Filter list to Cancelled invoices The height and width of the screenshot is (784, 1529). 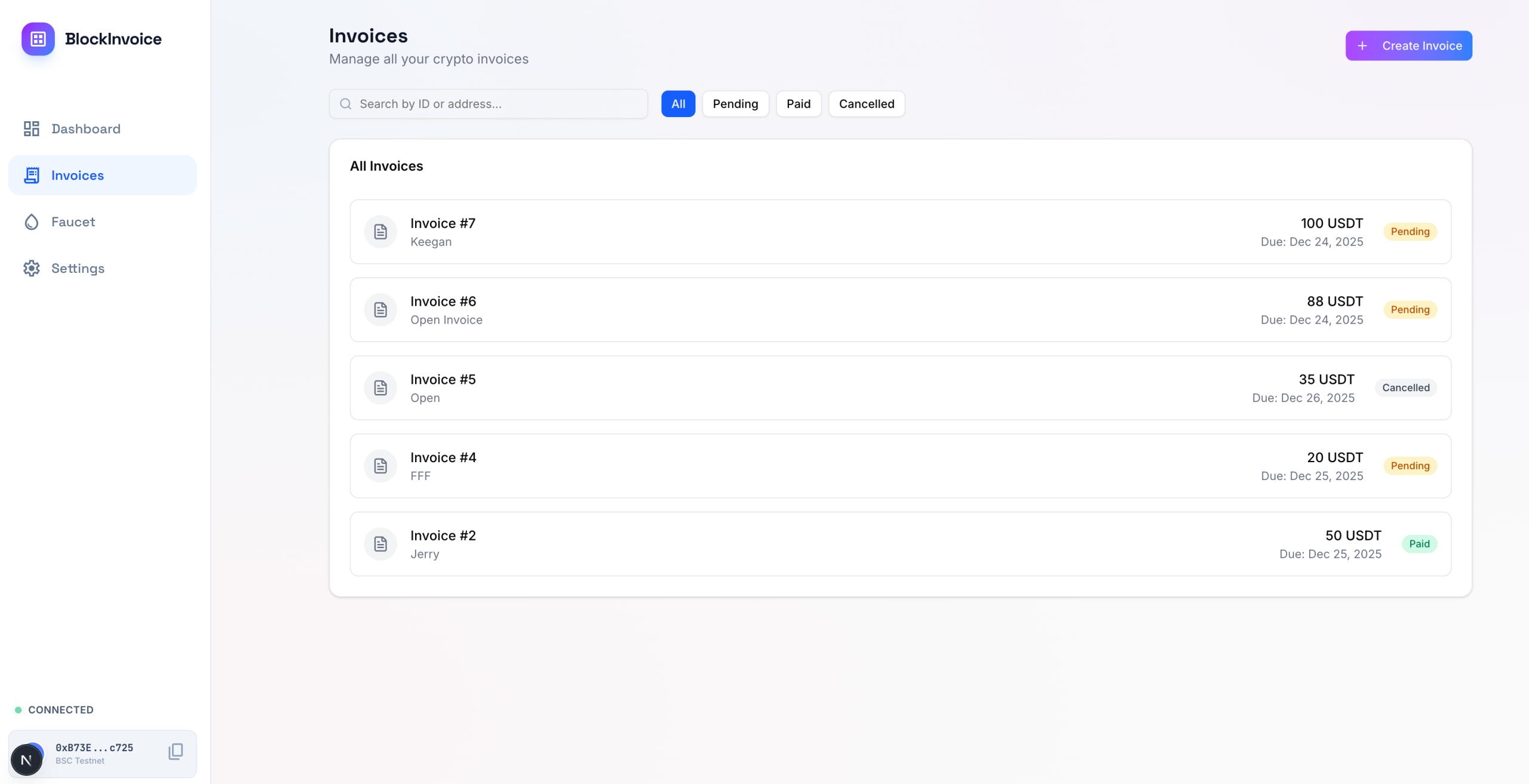point(866,104)
